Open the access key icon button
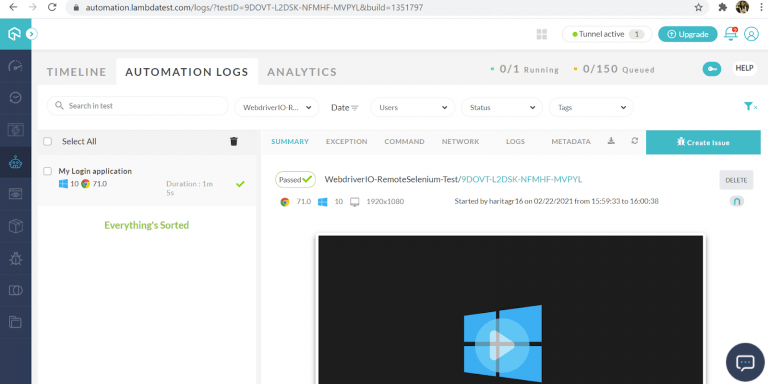This screenshot has height=384, width=768. (x=712, y=69)
